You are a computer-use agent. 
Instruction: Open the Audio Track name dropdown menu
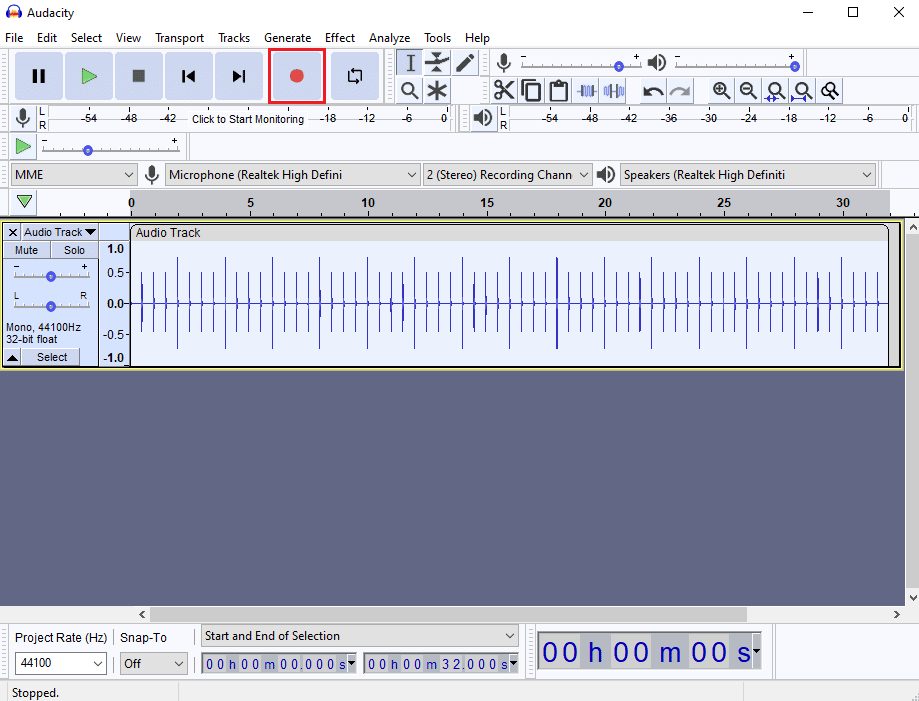[59, 232]
